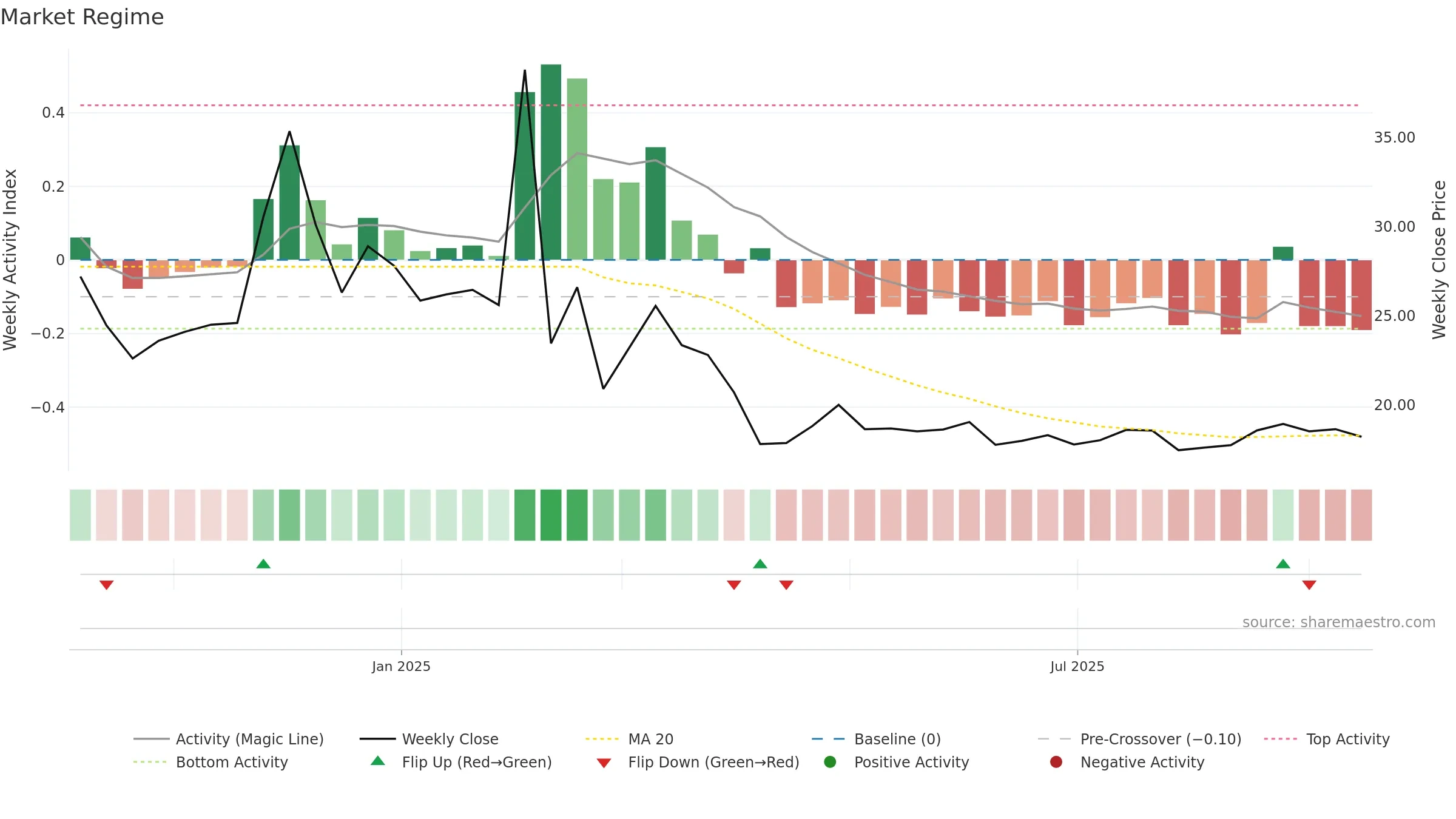Select the Flip Down marker before Jan 2025

pos(107,585)
